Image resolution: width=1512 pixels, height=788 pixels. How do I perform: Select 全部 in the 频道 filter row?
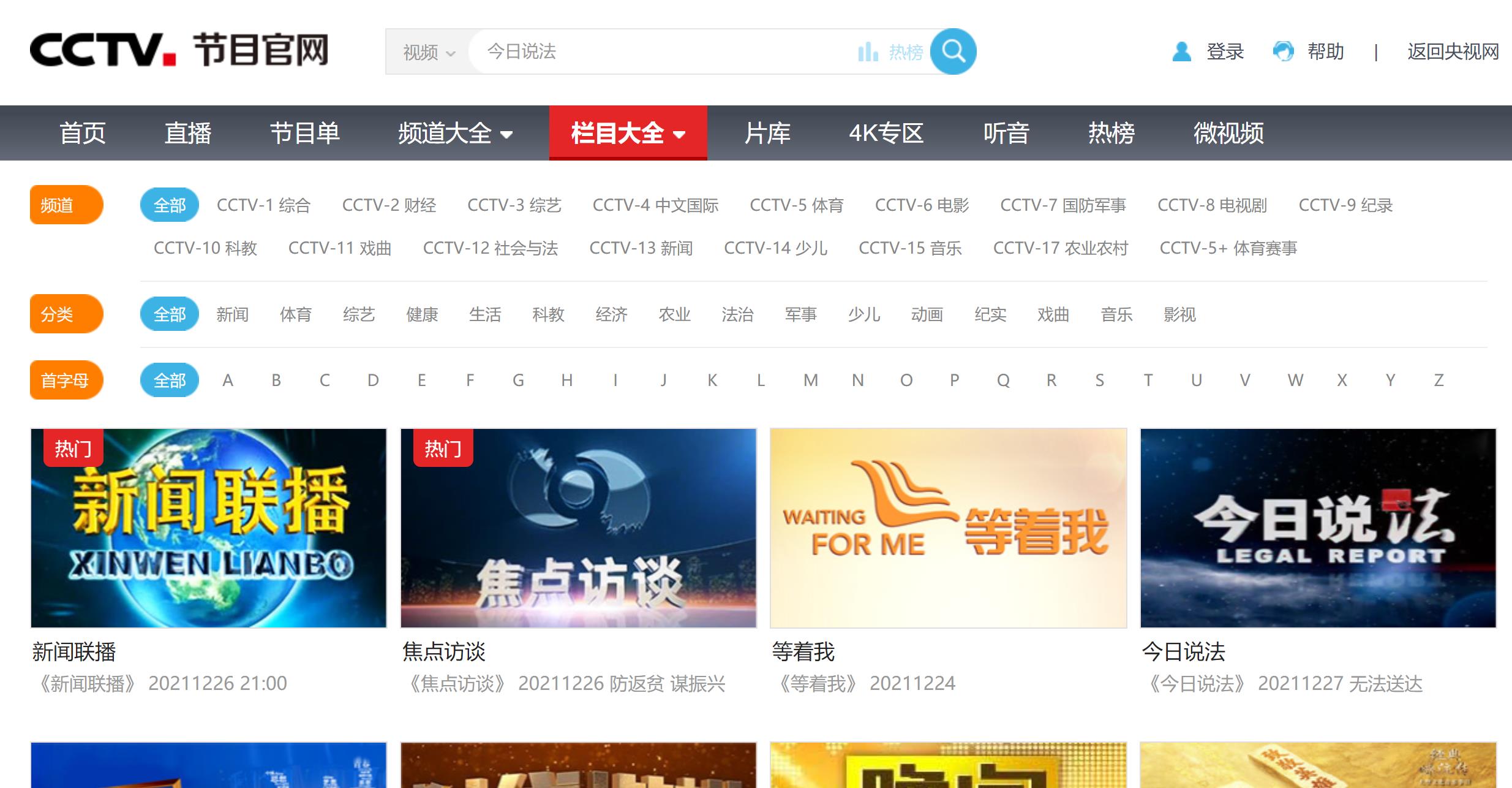point(169,205)
